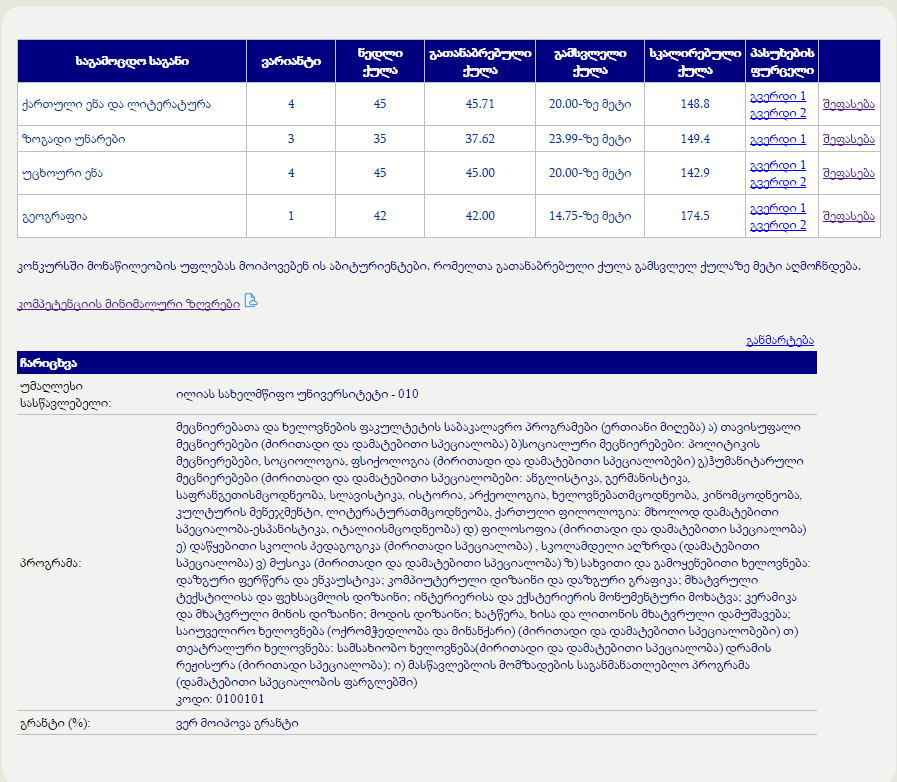This screenshot has width=897, height=782.
Task: Open კომპეტენციის მინიმალური ზღვრები link
Action: tap(128, 304)
